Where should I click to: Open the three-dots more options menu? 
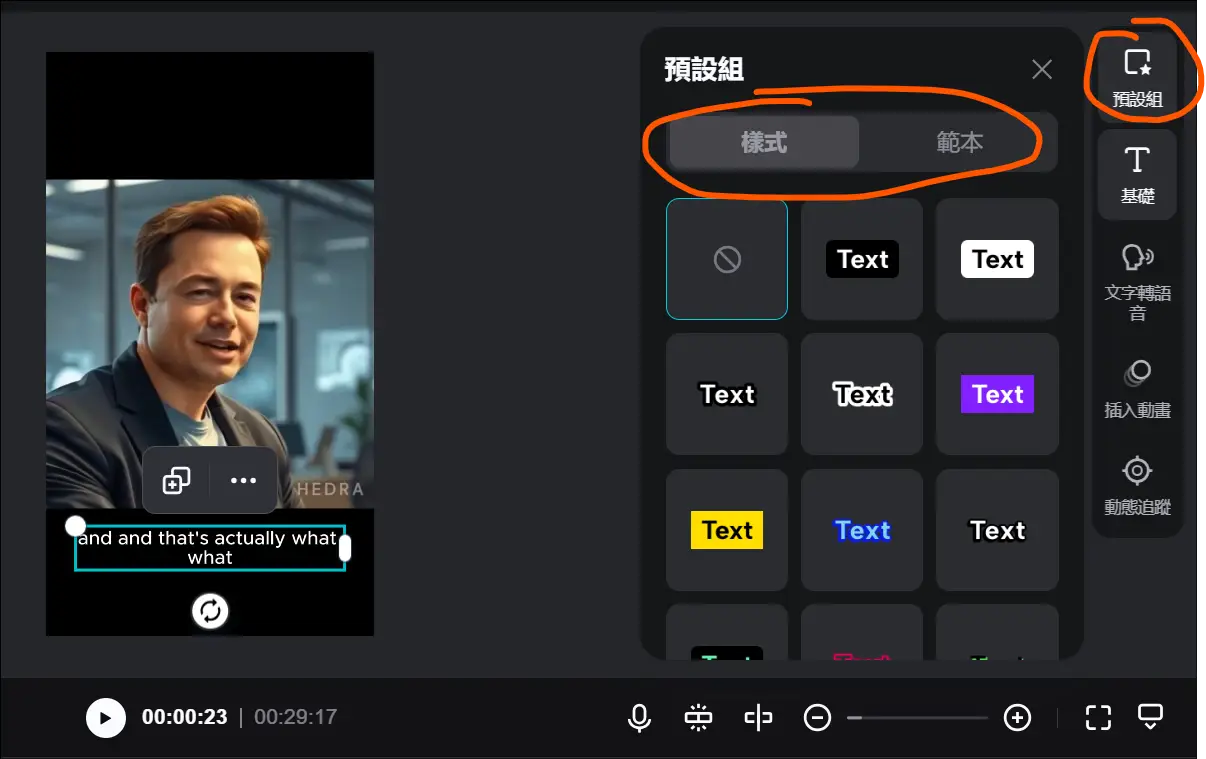coord(243,481)
